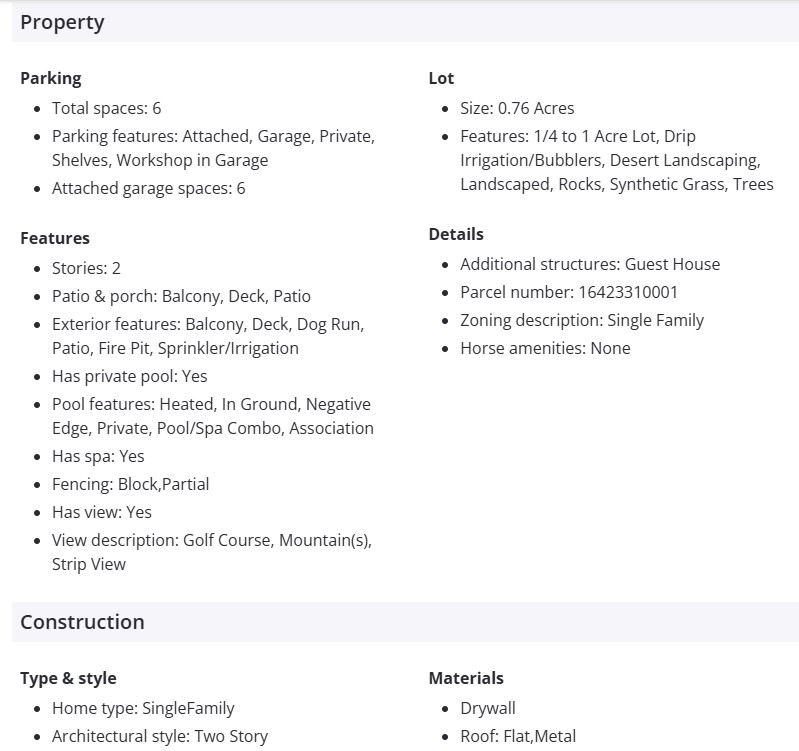799x751 pixels.
Task: Select the Roof: Flat,Metal item
Action: tap(518, 736)
